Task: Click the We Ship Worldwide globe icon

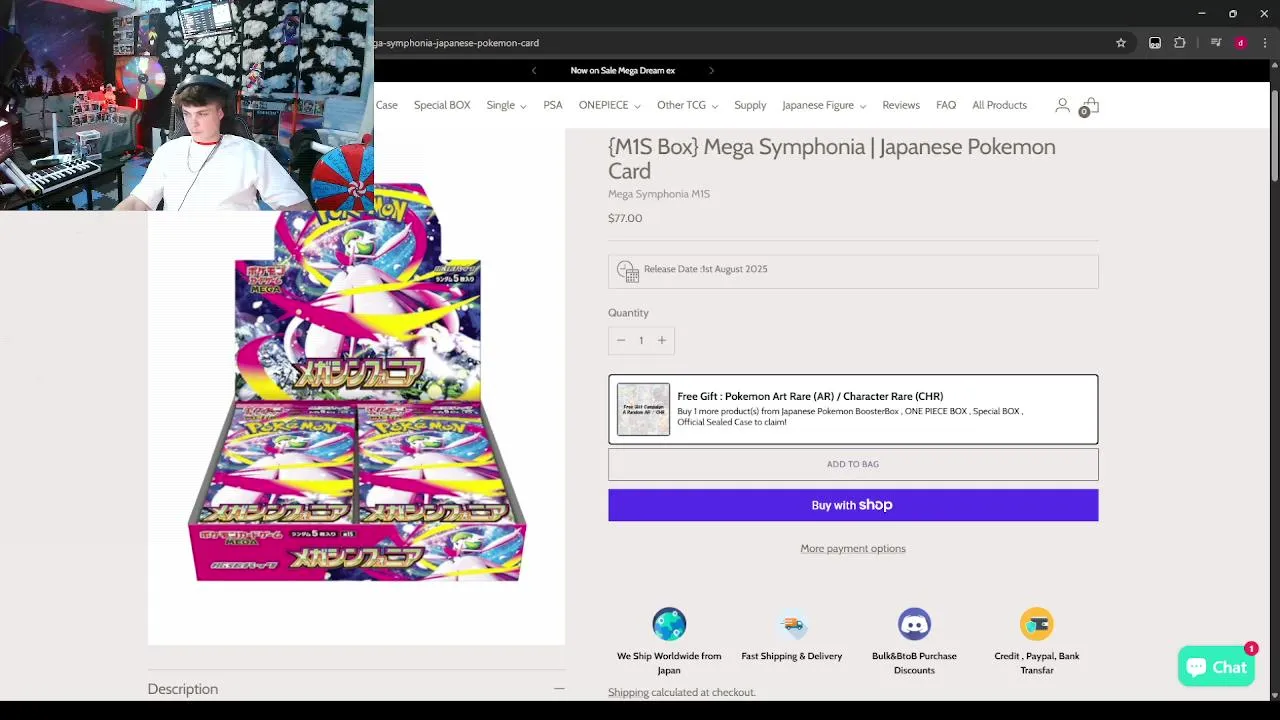Action: pos(669,624)
